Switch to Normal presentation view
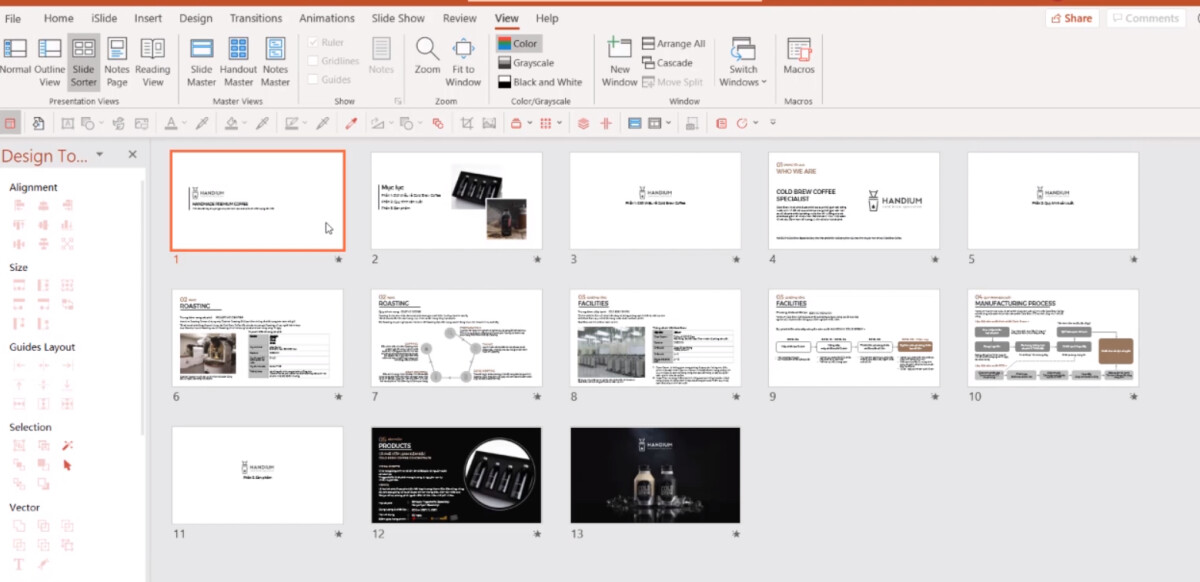The width and height of the screenshot is (1200, 582). coord(15,57)
